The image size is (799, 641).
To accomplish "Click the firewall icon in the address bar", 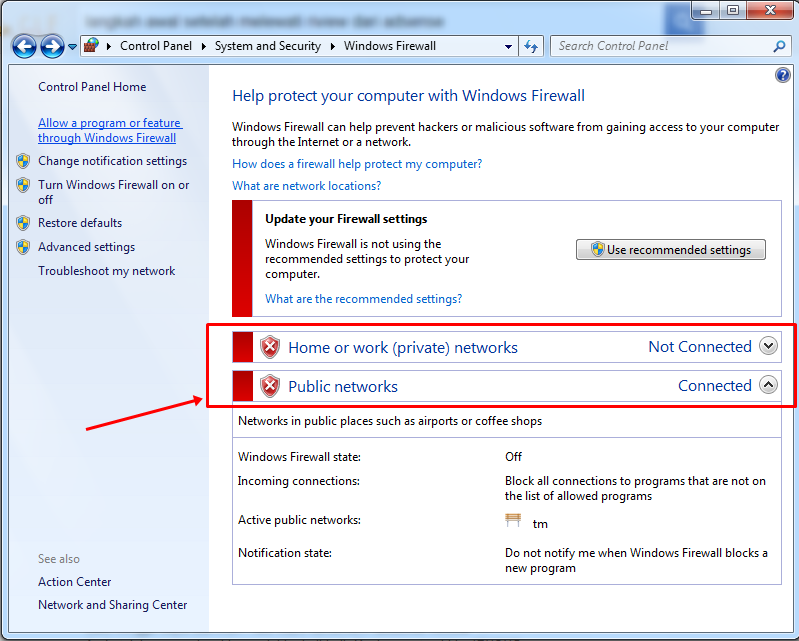I will (92, 46).
